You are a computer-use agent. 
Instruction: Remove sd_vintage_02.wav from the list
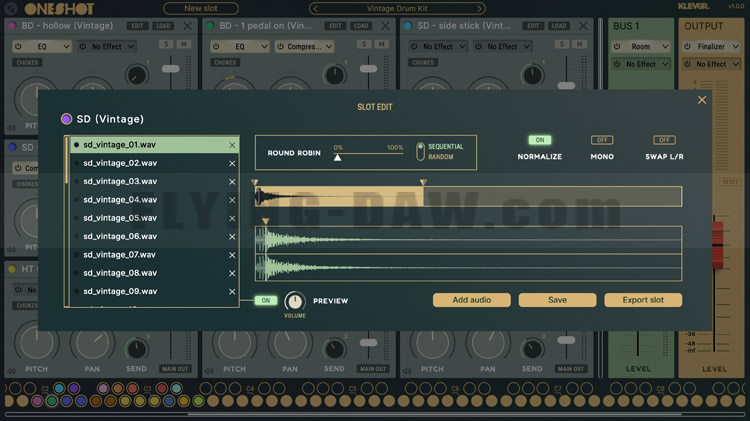click(232, 164)
